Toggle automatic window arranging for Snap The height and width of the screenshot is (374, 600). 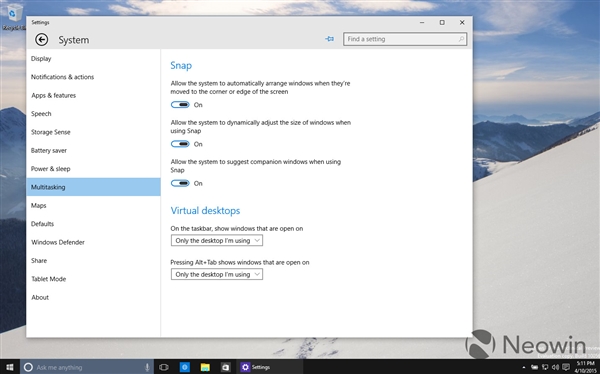click(180, 105)
